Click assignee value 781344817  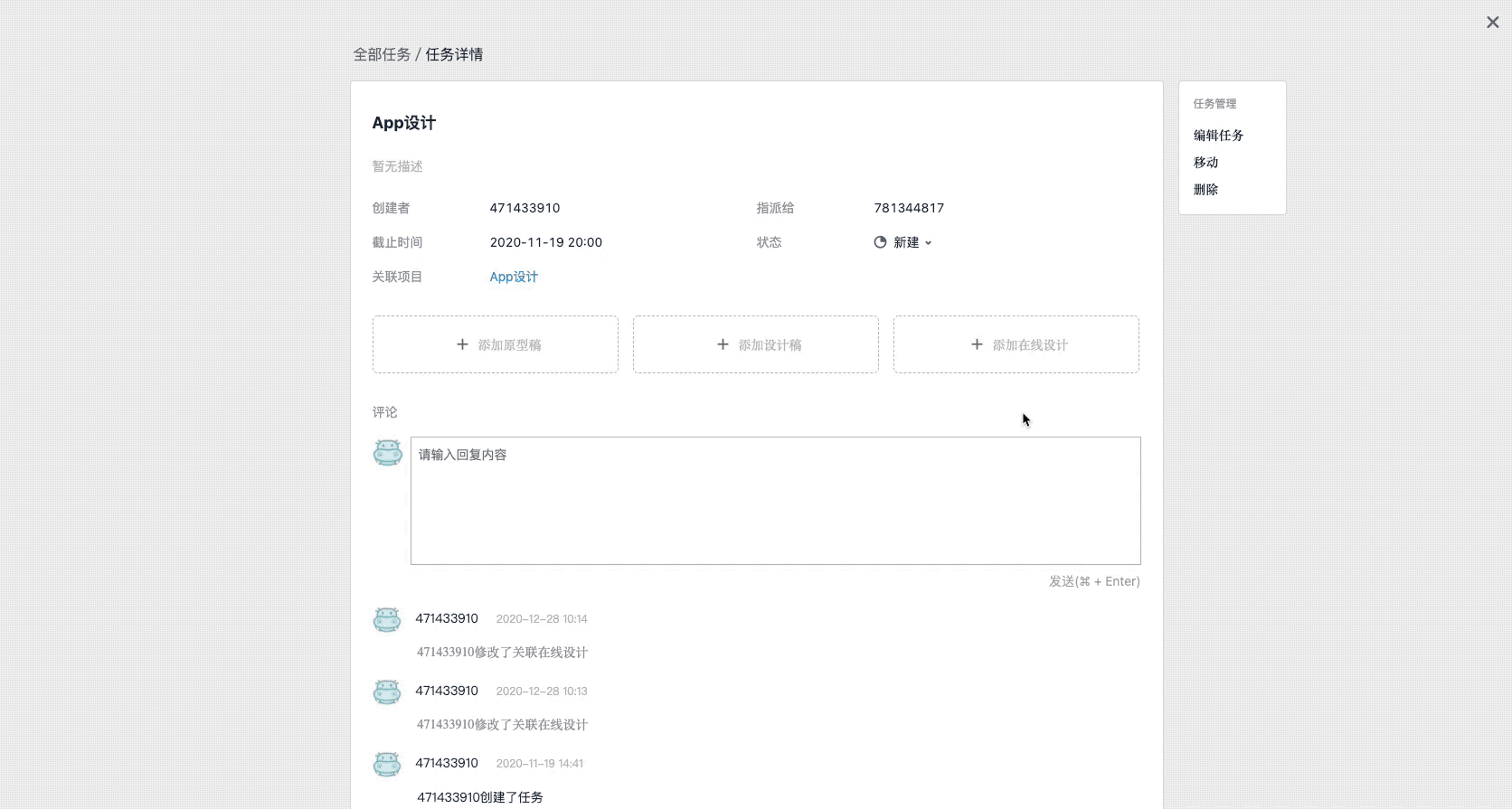(x=909, y=208)
